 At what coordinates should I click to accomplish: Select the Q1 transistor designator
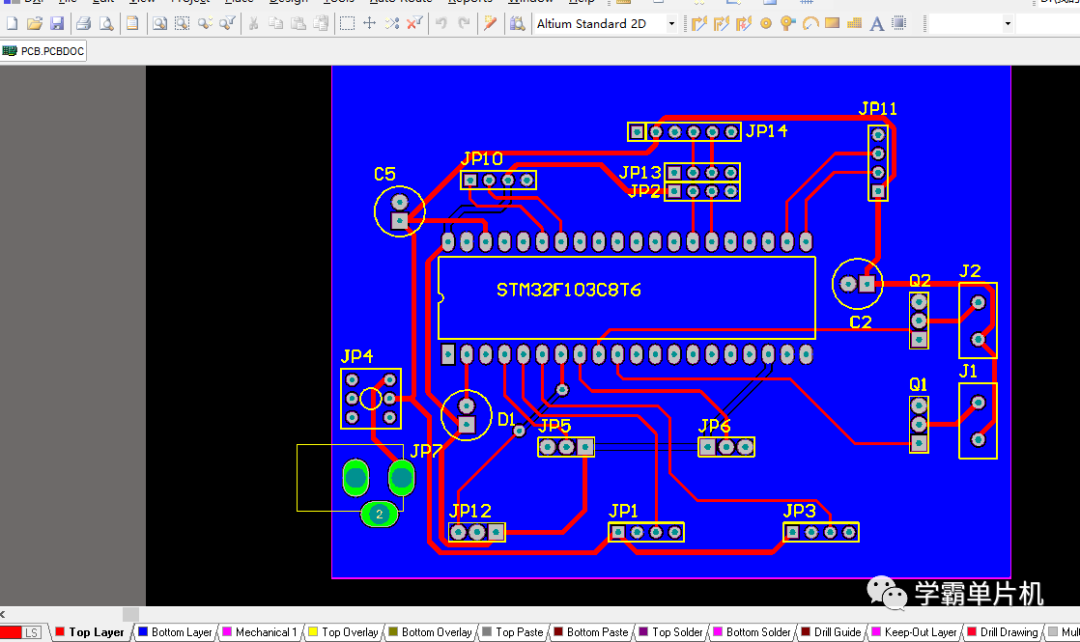(x=918, y=384)
